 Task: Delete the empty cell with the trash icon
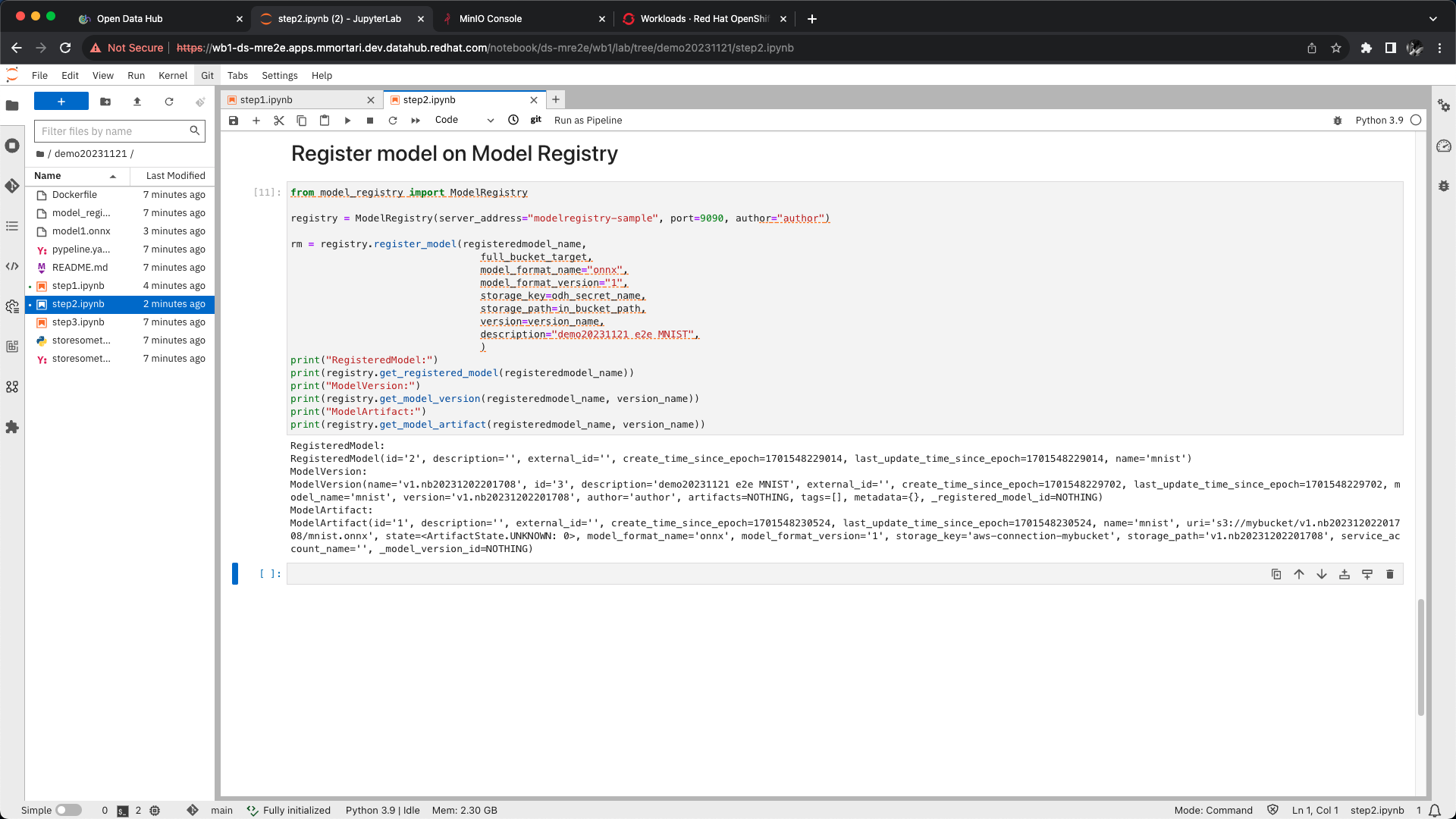(1389, 574)
